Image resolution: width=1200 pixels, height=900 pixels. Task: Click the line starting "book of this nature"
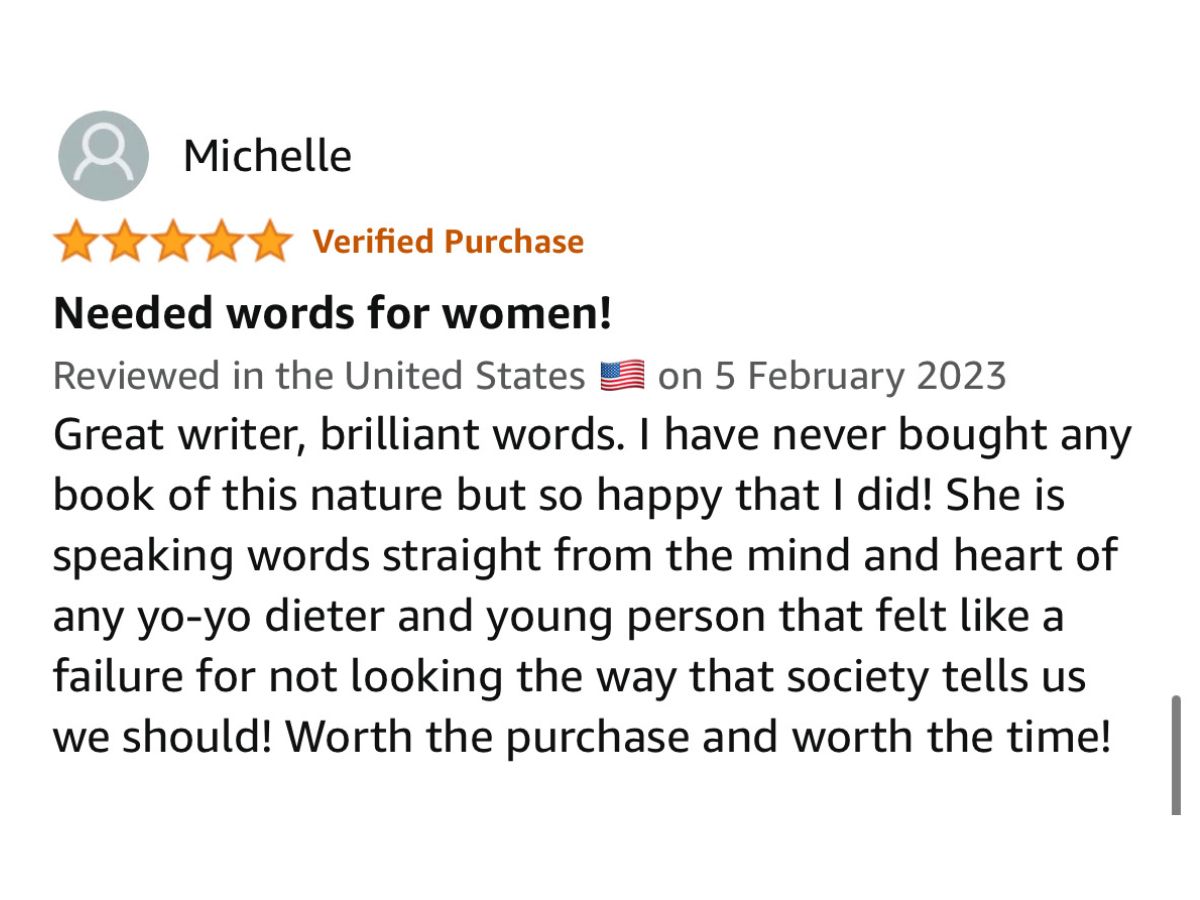pos(558,496)
